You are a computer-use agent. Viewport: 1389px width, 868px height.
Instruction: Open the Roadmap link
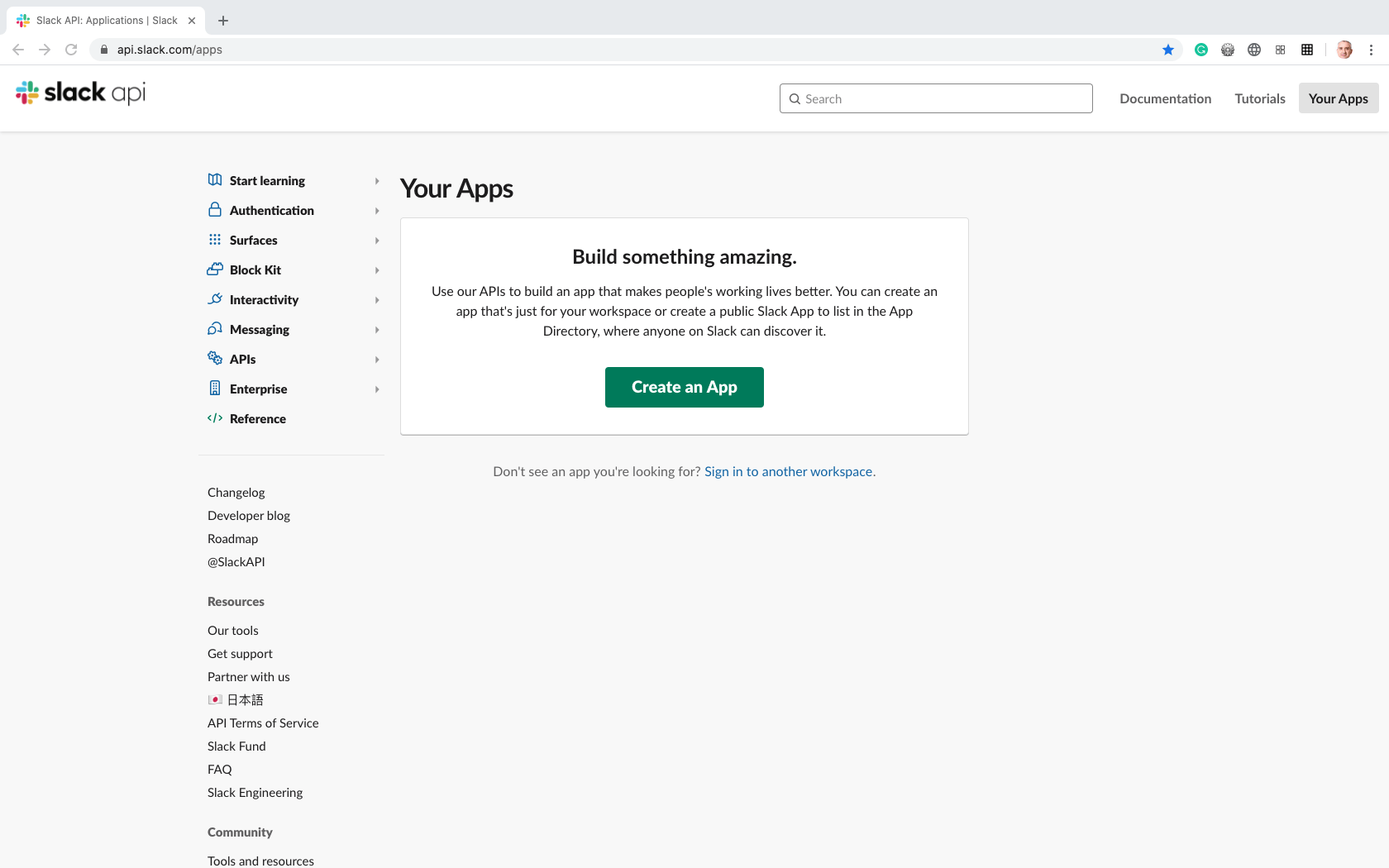(233, 539)
